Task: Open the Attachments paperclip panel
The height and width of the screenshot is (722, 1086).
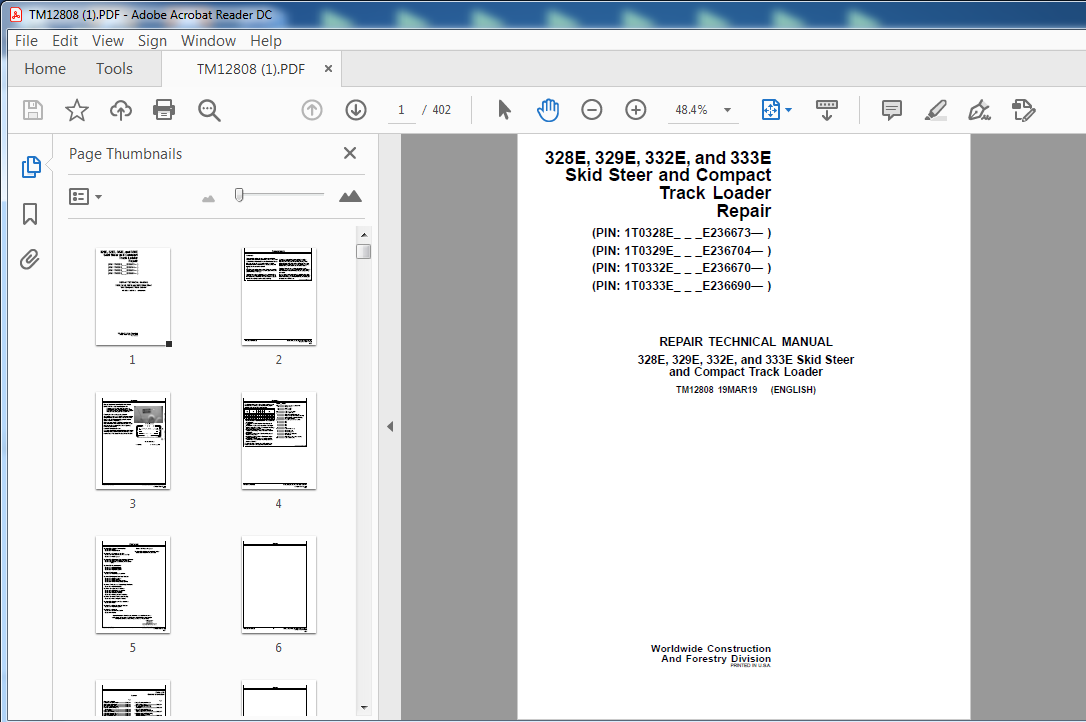Action: tap(30, 260)
